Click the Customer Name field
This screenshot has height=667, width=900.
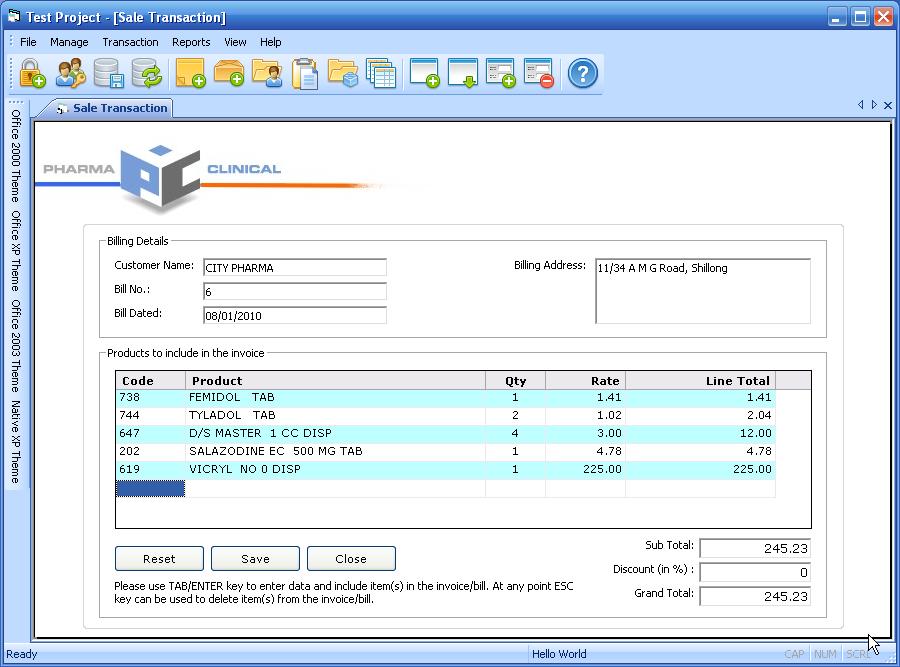click(x=294, y=268)
